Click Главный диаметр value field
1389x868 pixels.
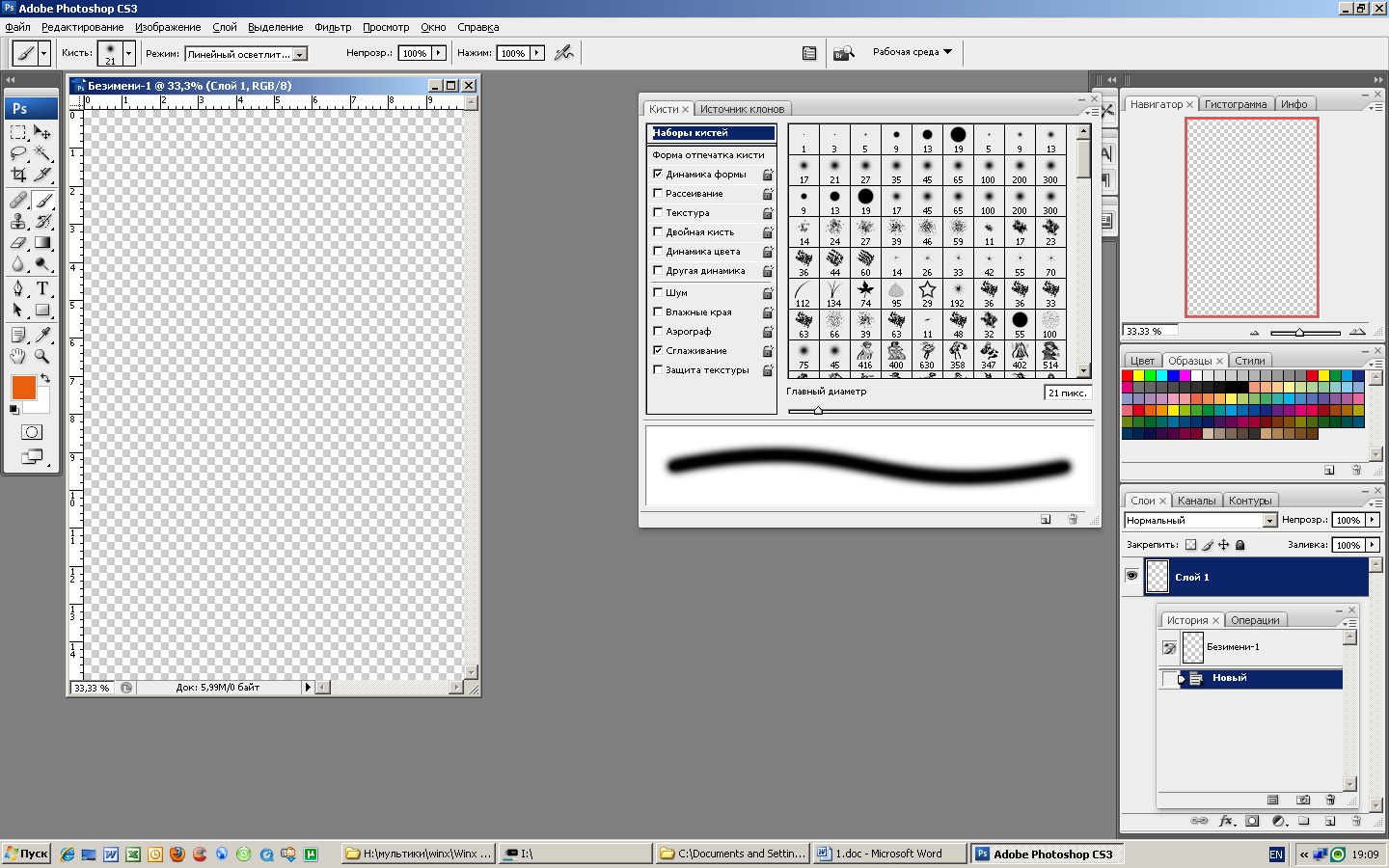point(1068,393)
